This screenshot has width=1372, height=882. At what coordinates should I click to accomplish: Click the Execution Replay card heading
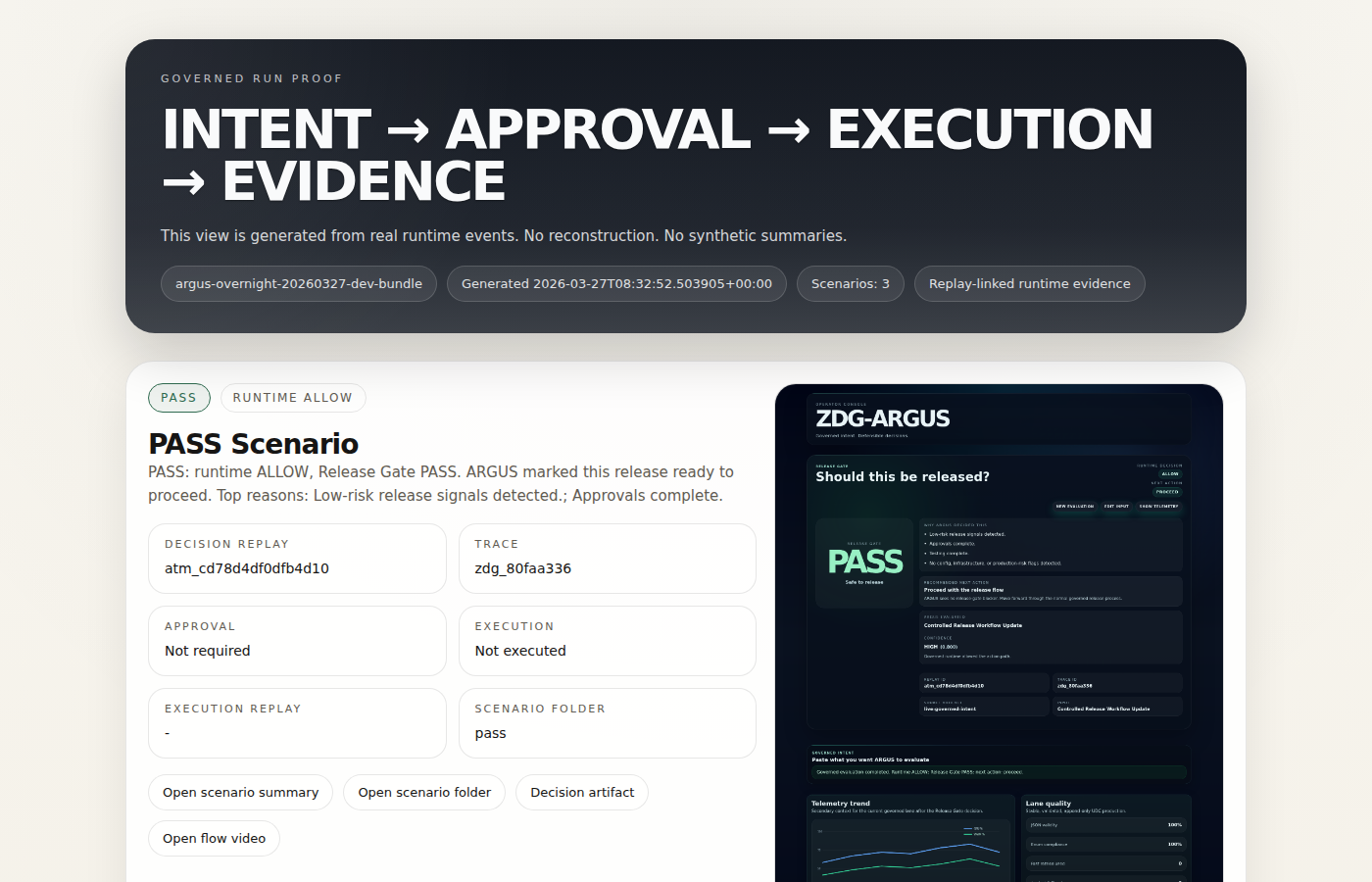click(x=233, y=709)
